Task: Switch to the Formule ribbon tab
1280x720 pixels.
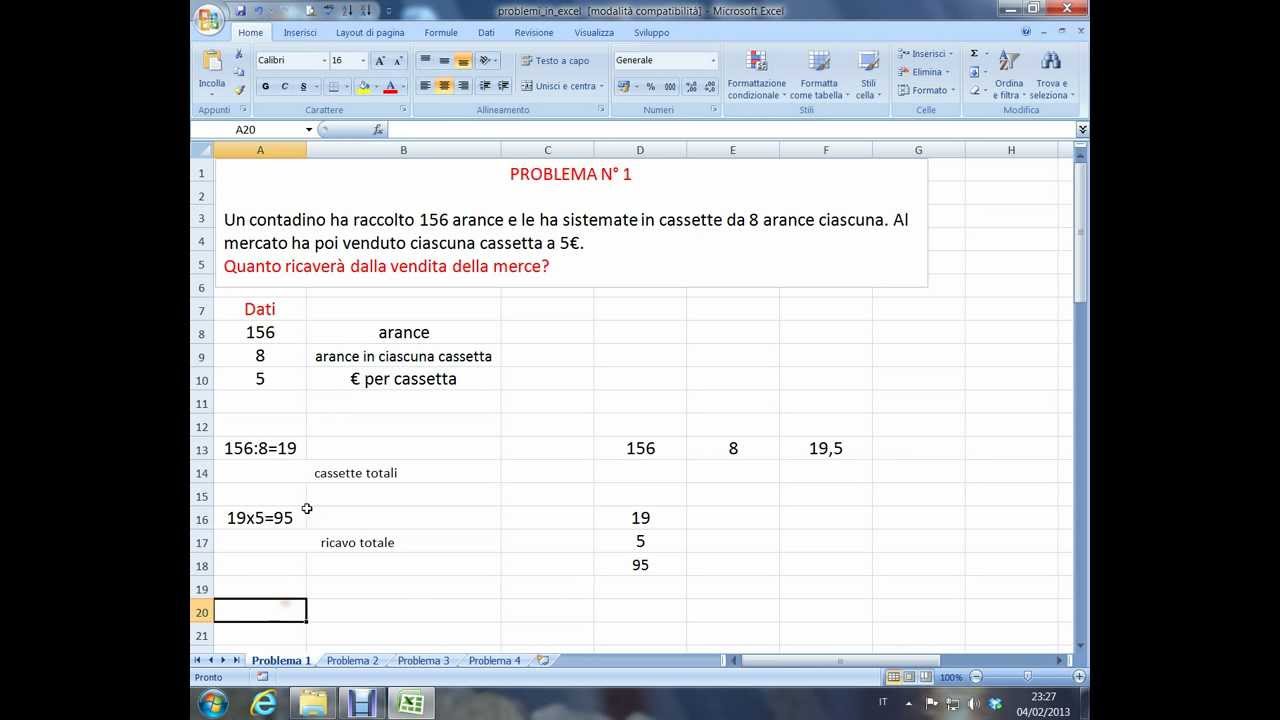Action: (x=441, y=32)
